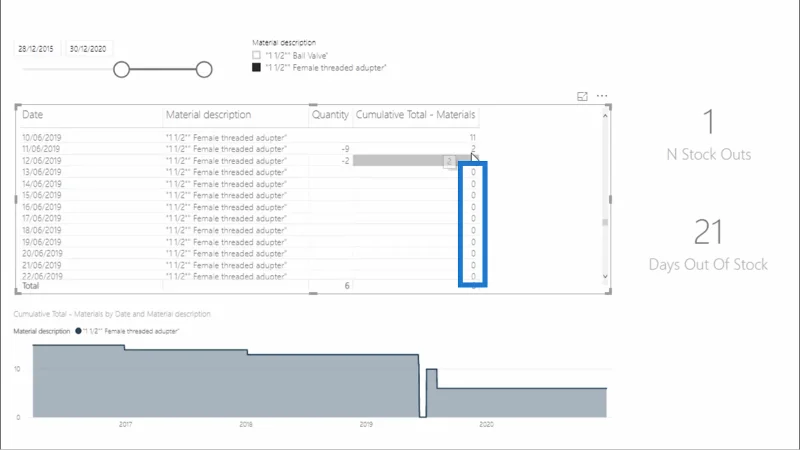Select the 17/06/2019 date cell
Viewport: 800px width, 450px height.
41,218
